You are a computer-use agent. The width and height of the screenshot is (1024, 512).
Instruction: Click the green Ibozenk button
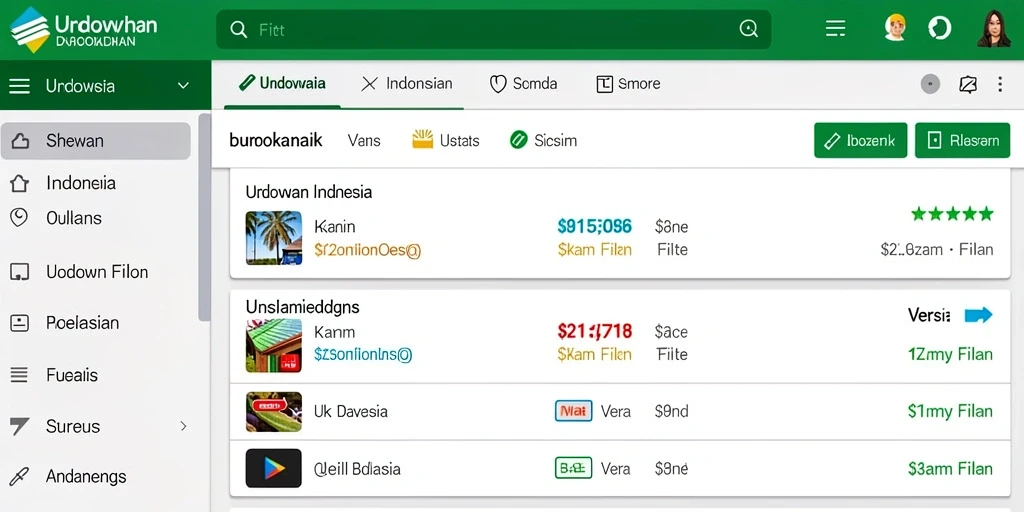coord(860,140)
